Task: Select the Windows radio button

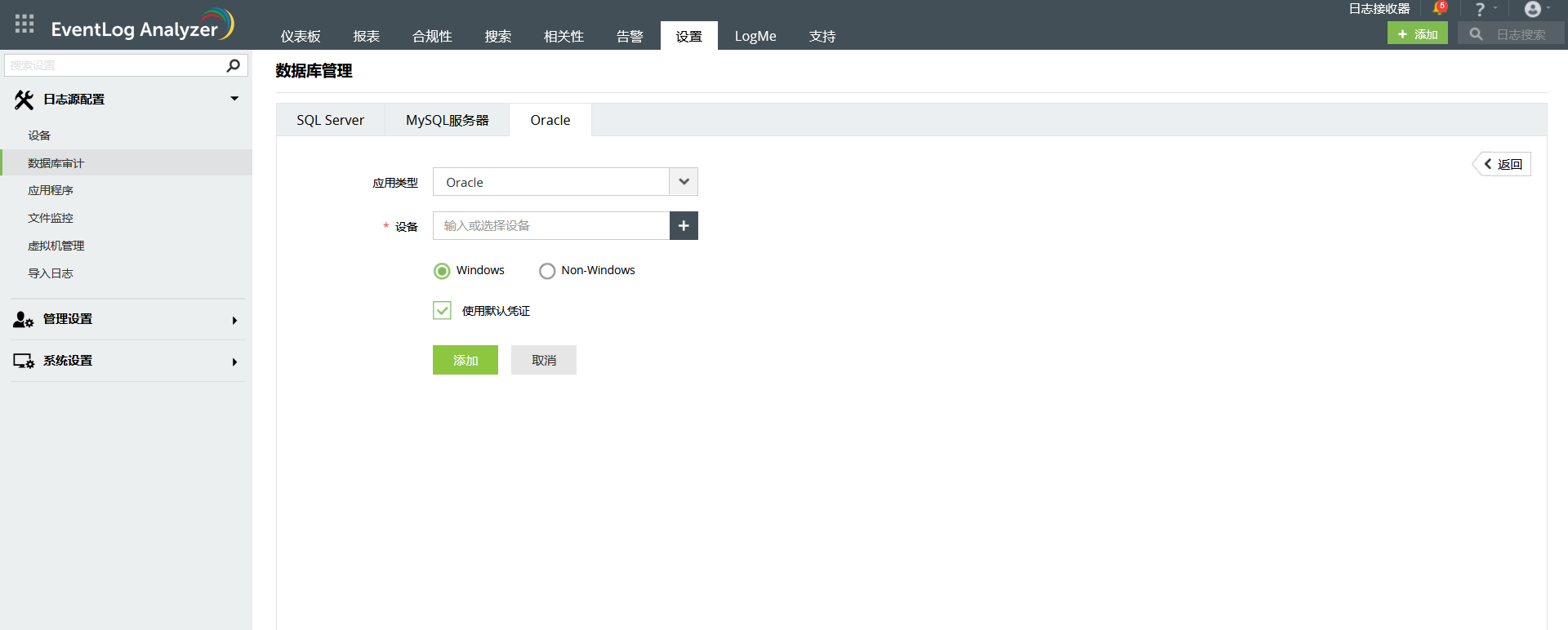Action: [442, 271]
